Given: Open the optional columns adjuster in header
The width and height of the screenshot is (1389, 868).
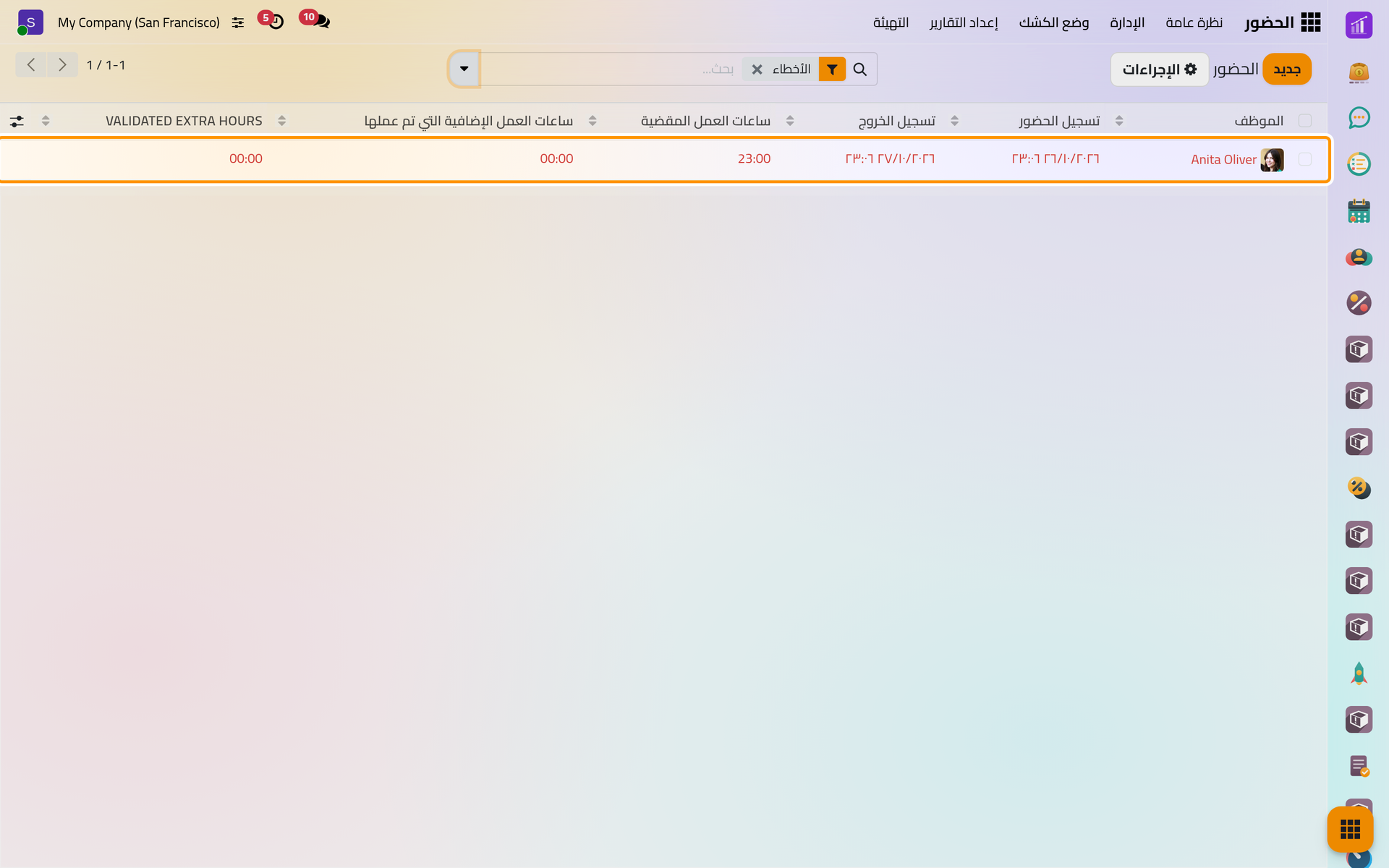Looking at the screenshot, I should 17,121.
